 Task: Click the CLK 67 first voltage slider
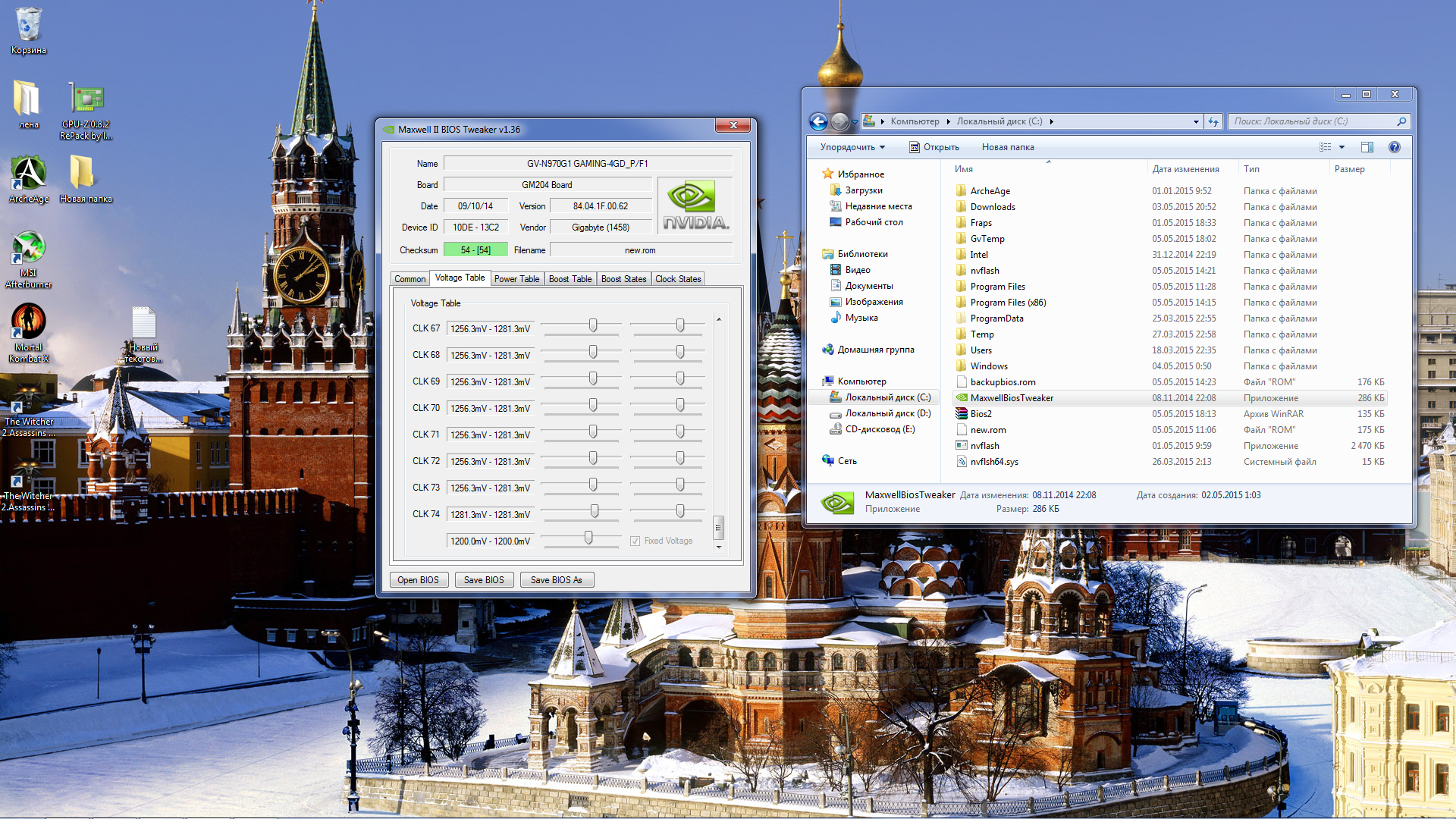pyautogui.click(x=593, y=326)
